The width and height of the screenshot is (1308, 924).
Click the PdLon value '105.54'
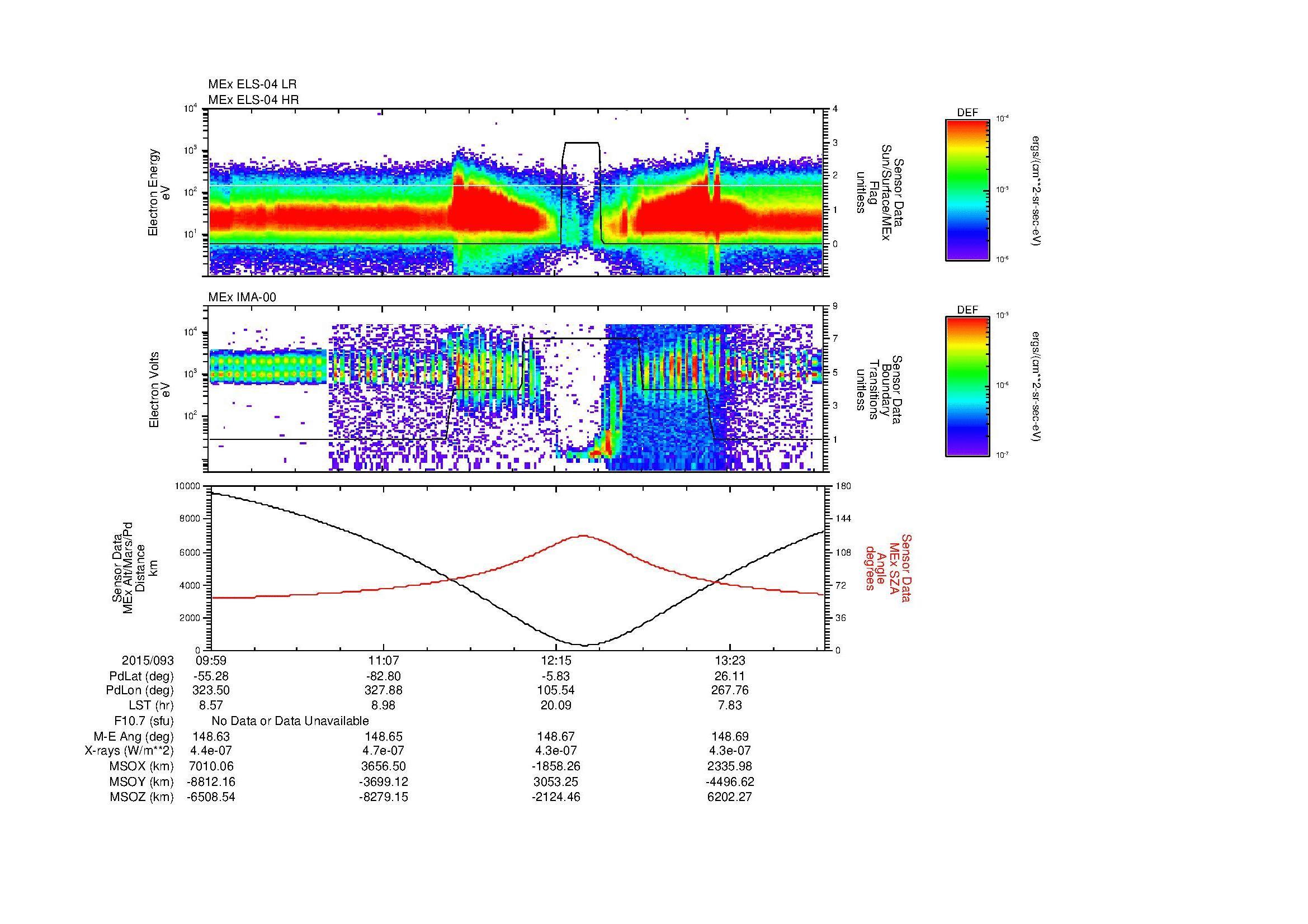pos(556,690)
